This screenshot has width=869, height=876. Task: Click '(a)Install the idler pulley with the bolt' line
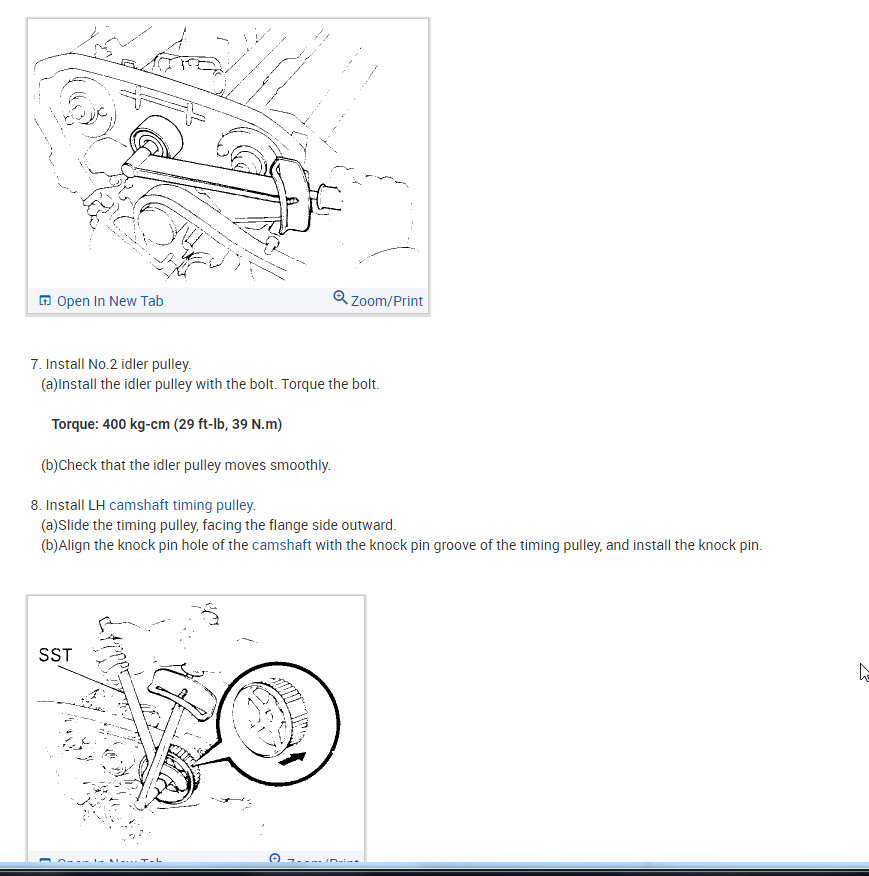tap(210, 384)
